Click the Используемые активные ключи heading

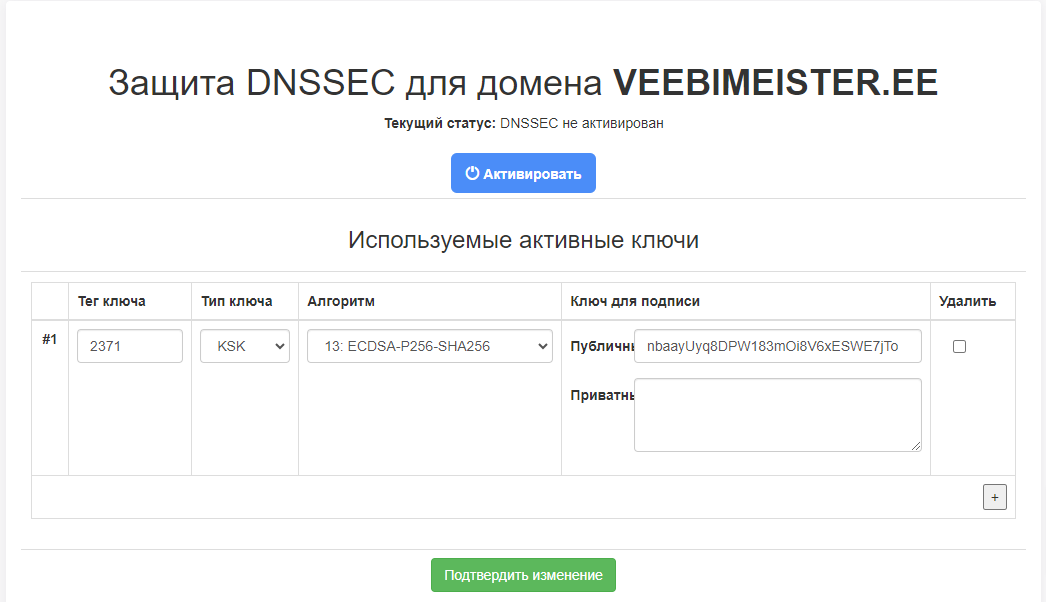click(523, 240)
